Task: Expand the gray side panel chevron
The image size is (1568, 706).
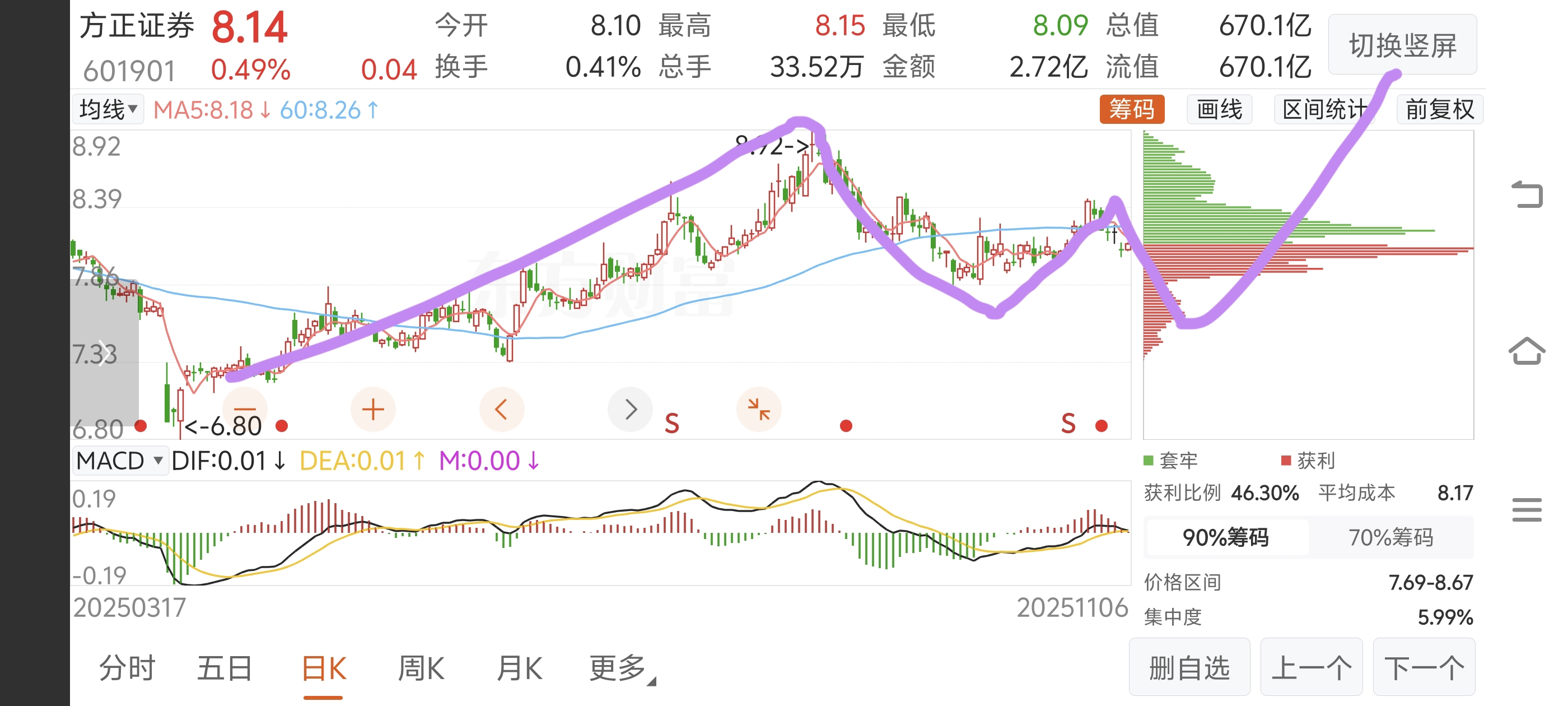Action: tap(106, 352)
